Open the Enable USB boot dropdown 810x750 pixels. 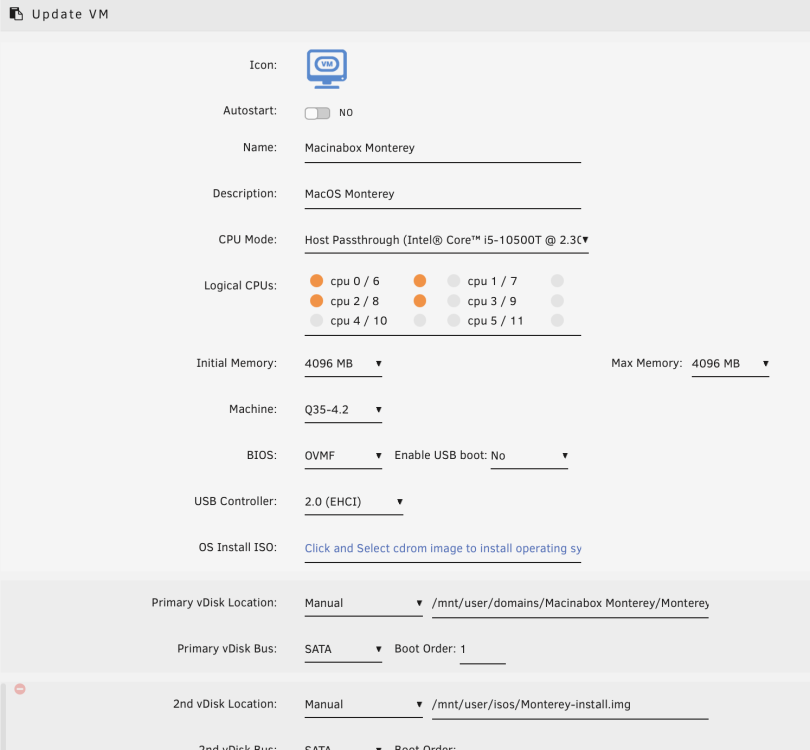(x=529, y=456)
